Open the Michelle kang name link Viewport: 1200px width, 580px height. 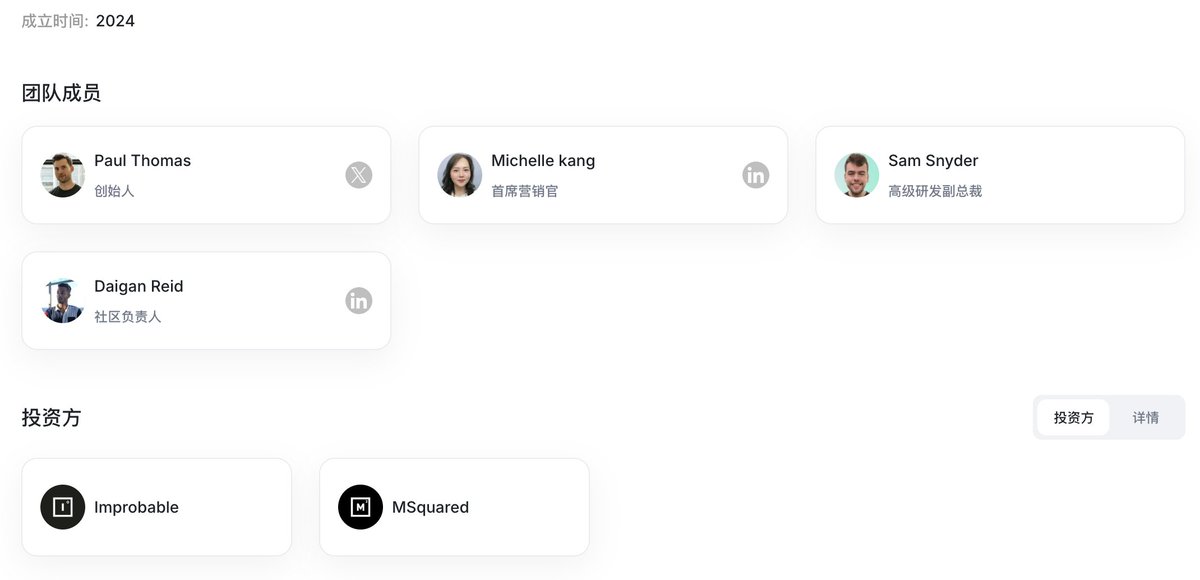tap(543, 160)
